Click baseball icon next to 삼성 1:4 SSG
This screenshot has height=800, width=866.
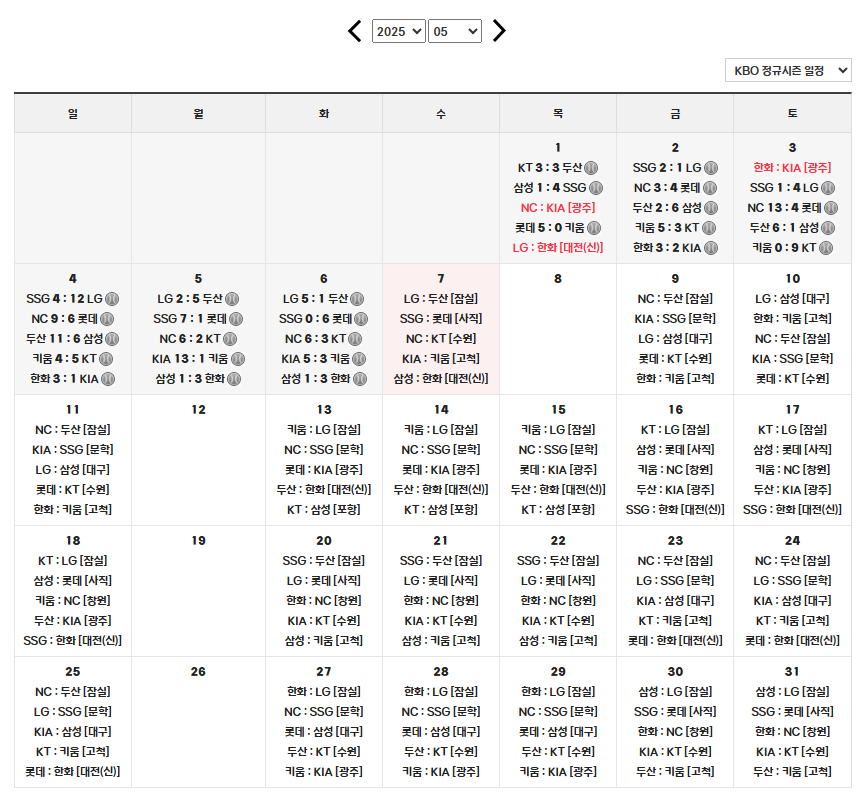point(596,188)
